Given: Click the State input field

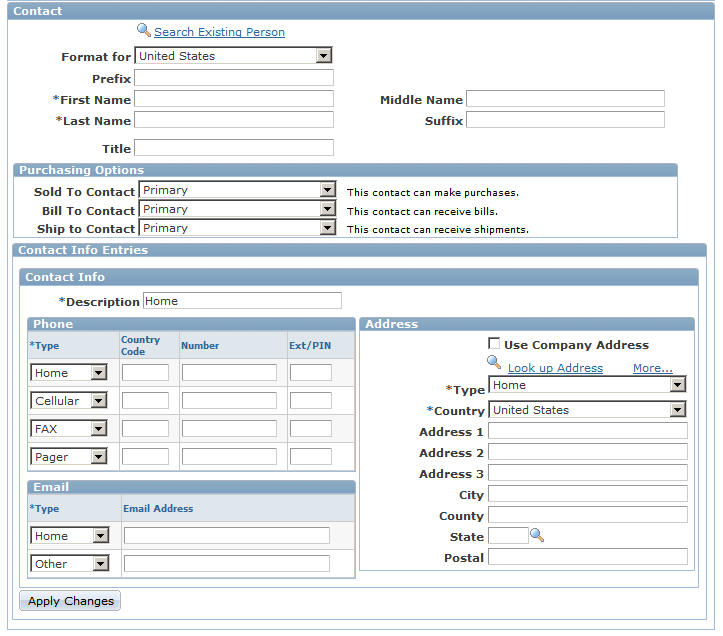Looking at the screenshot, I should (x=509, y=536).
